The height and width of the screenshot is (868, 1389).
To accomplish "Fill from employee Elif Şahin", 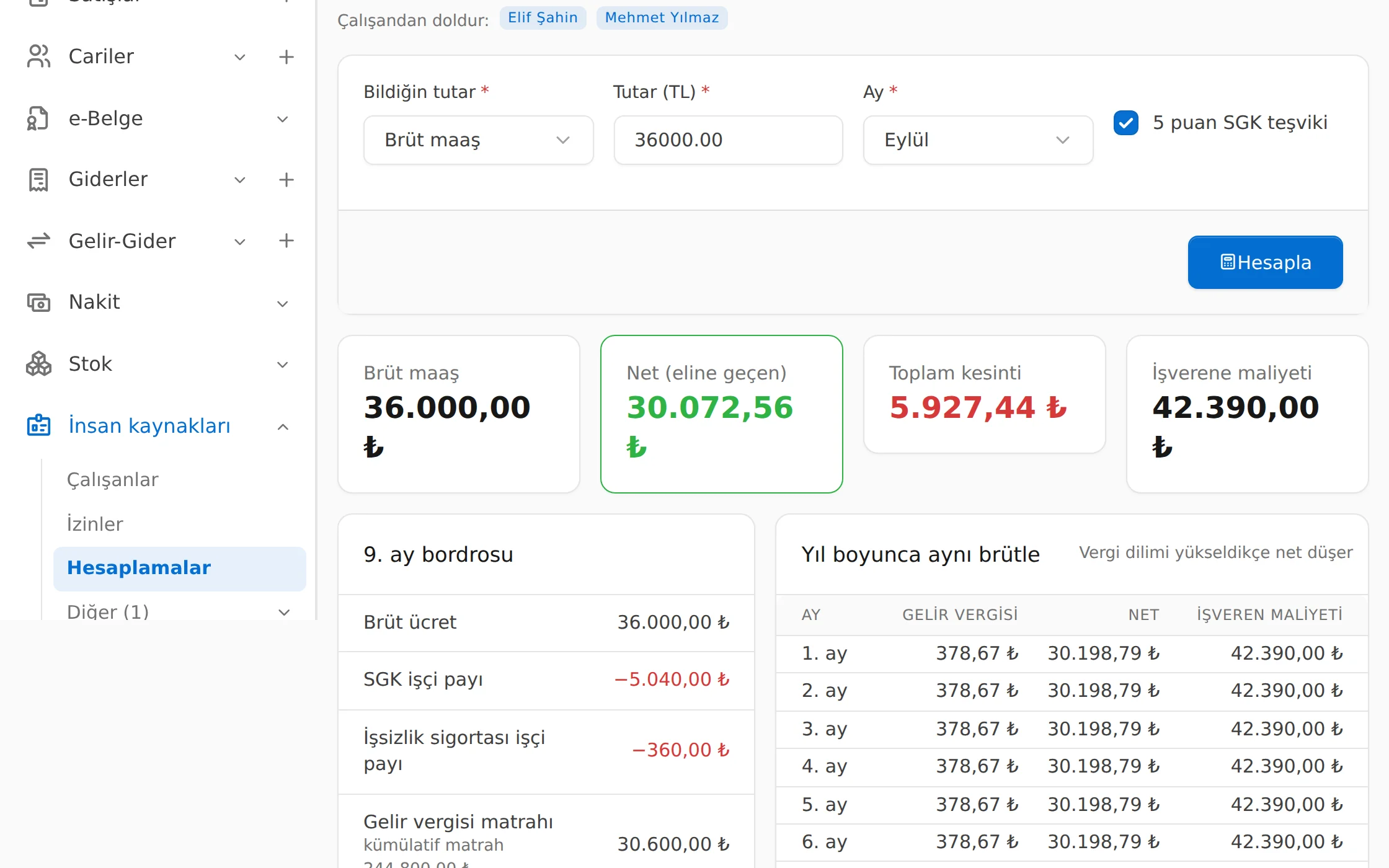I will tap(543, 17).
